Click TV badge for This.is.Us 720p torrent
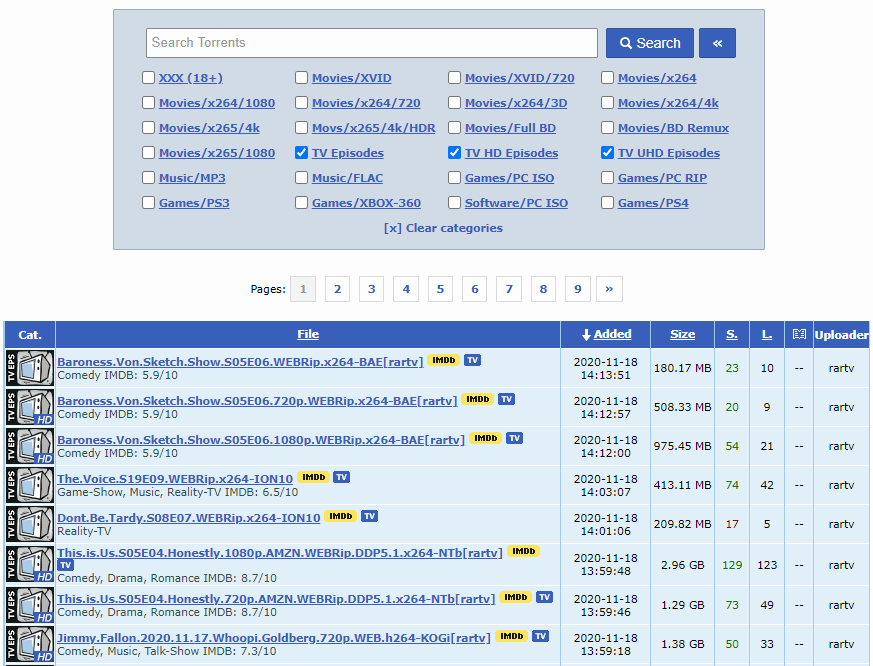 [544, 597]
